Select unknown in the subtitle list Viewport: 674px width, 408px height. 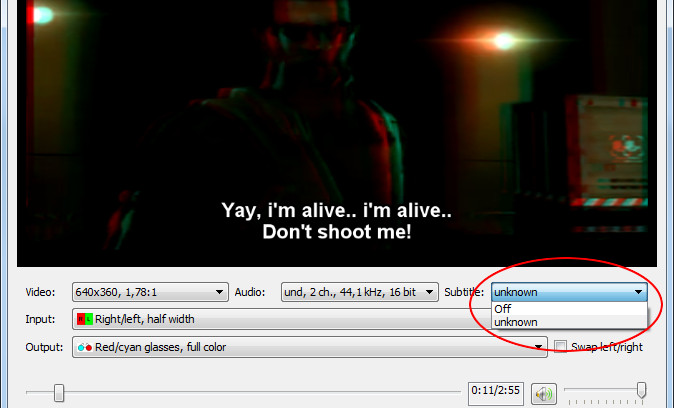coord(569,322)
